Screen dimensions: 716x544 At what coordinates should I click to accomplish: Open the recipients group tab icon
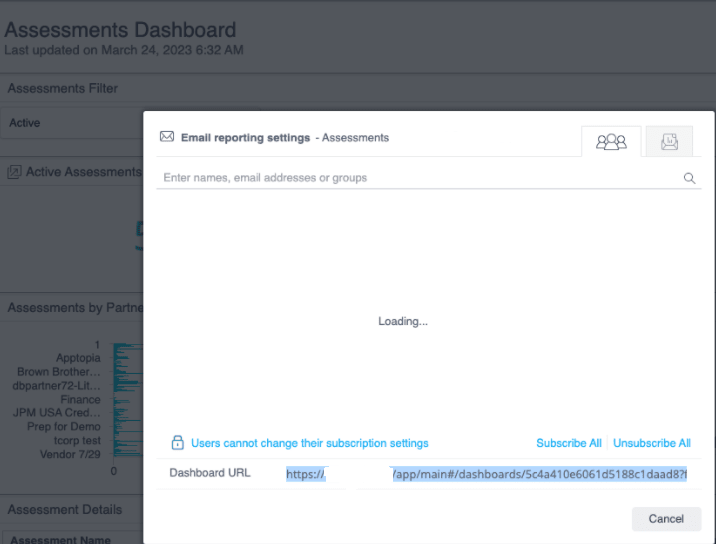tap(611, 142)
